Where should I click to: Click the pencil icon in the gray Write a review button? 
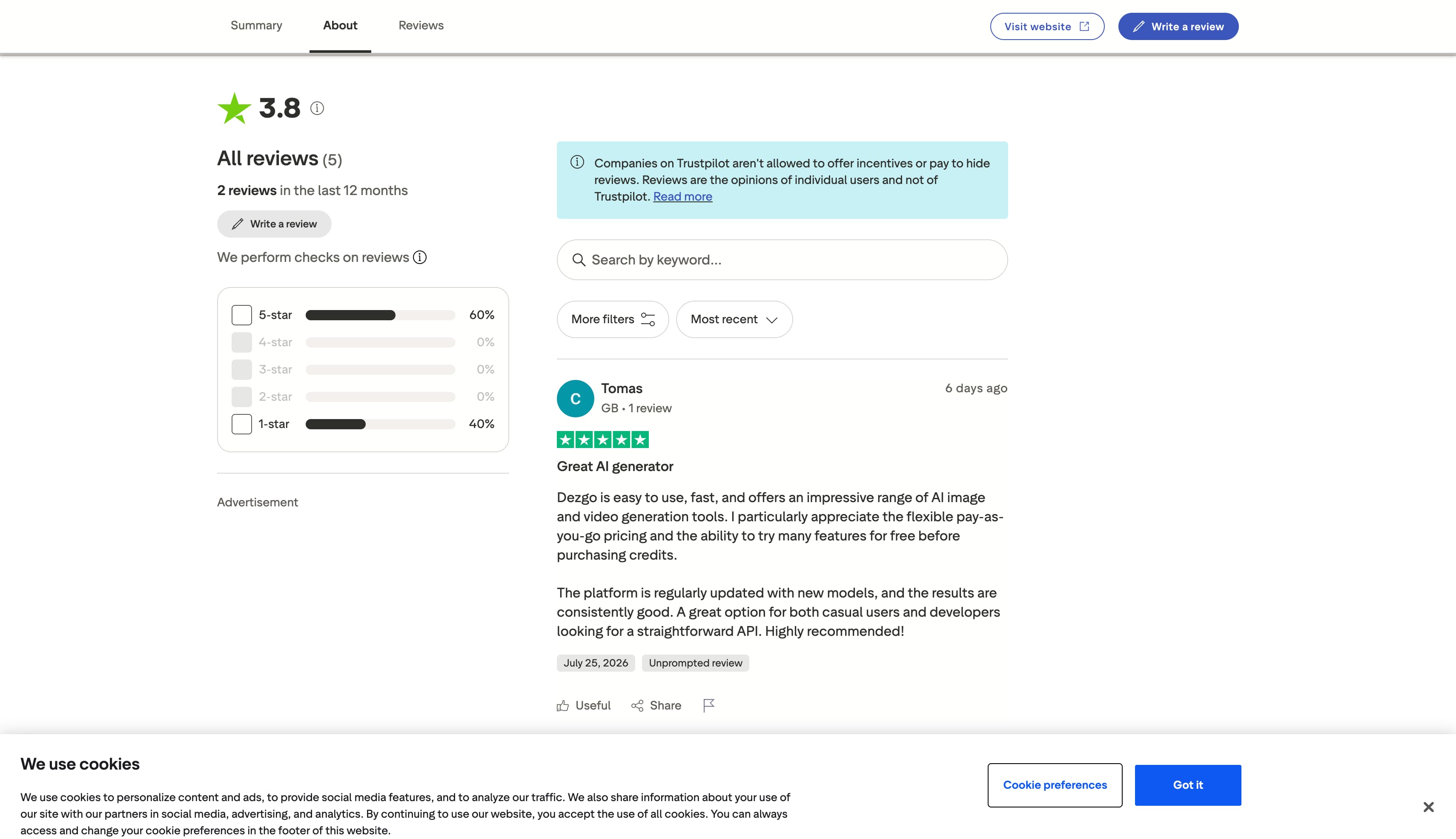[237, 224]
